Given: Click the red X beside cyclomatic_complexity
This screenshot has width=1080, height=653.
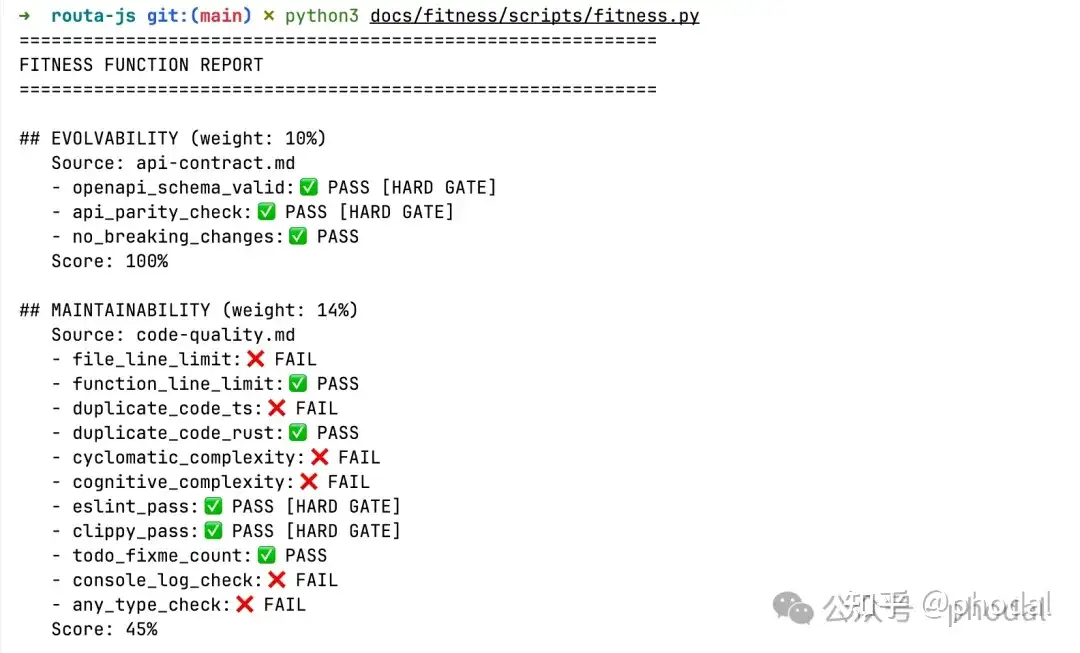Looking at the screenshot, I should click(320, 457).
